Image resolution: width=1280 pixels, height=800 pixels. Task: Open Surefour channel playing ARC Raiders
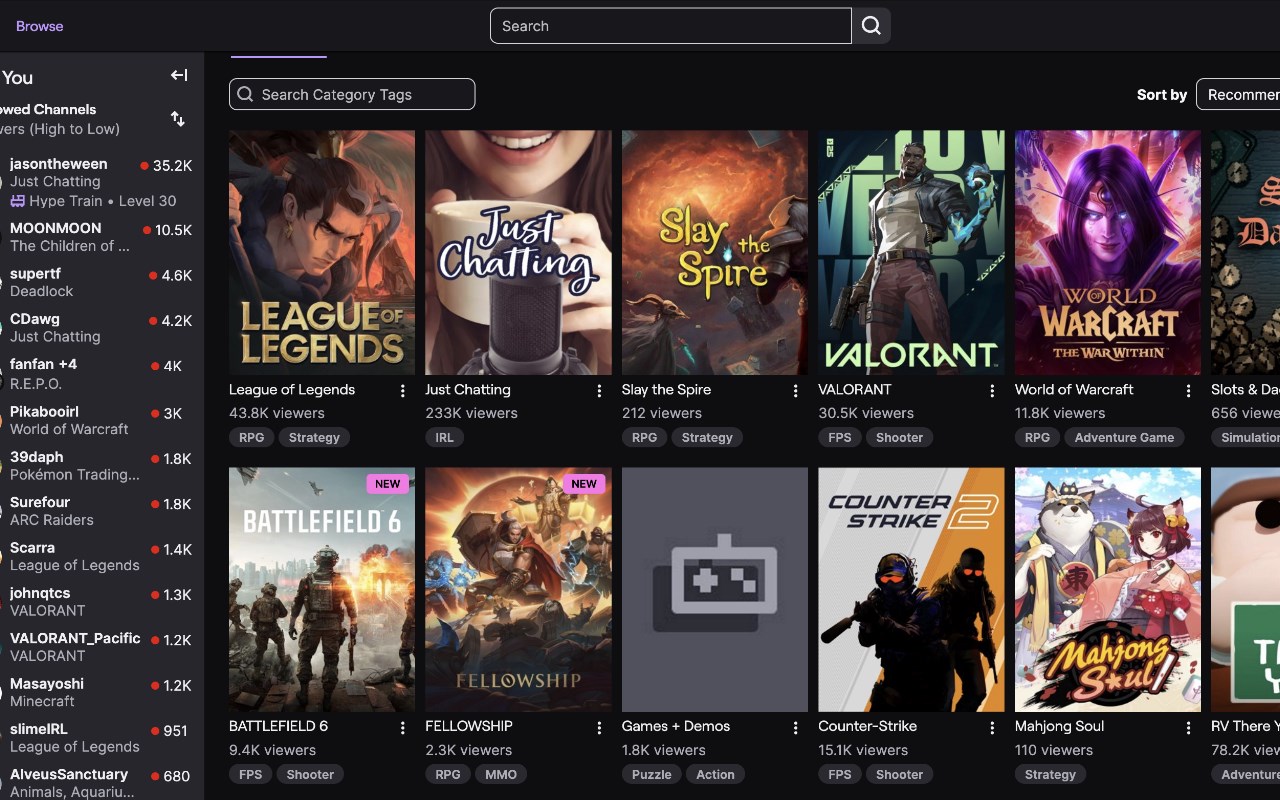100,511
